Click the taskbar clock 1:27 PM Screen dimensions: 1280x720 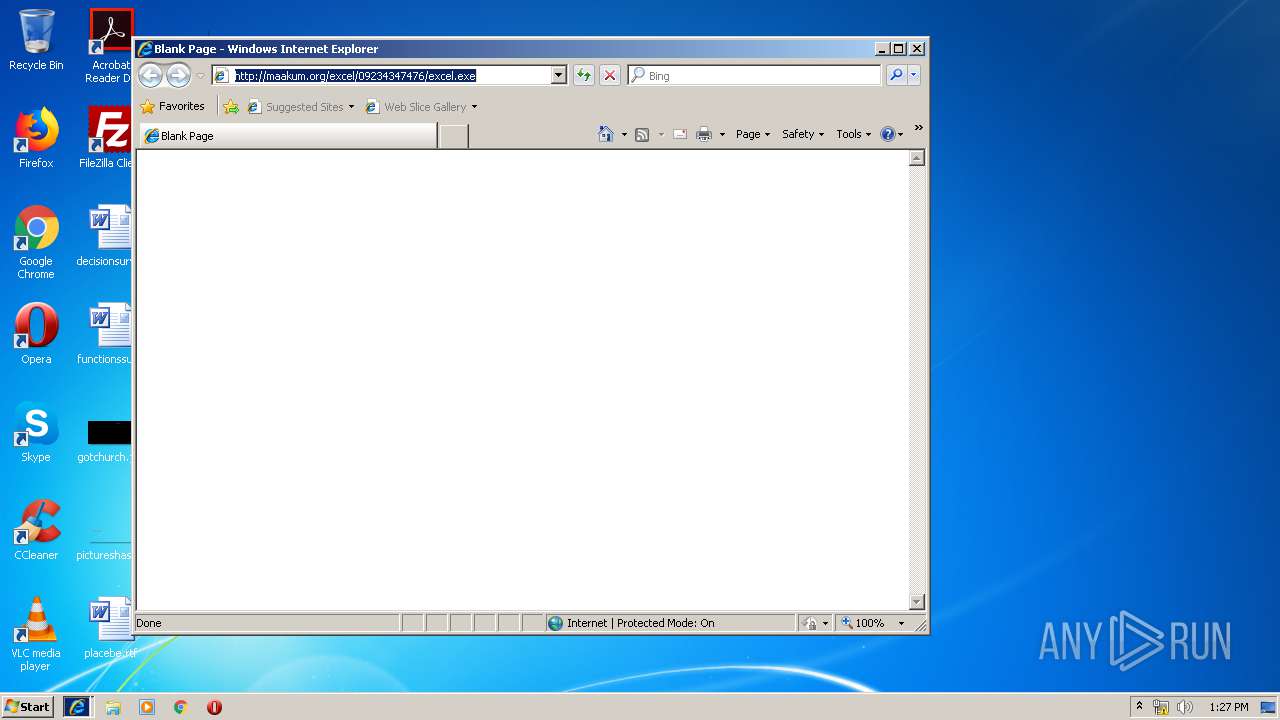(x=1228, y=707)
